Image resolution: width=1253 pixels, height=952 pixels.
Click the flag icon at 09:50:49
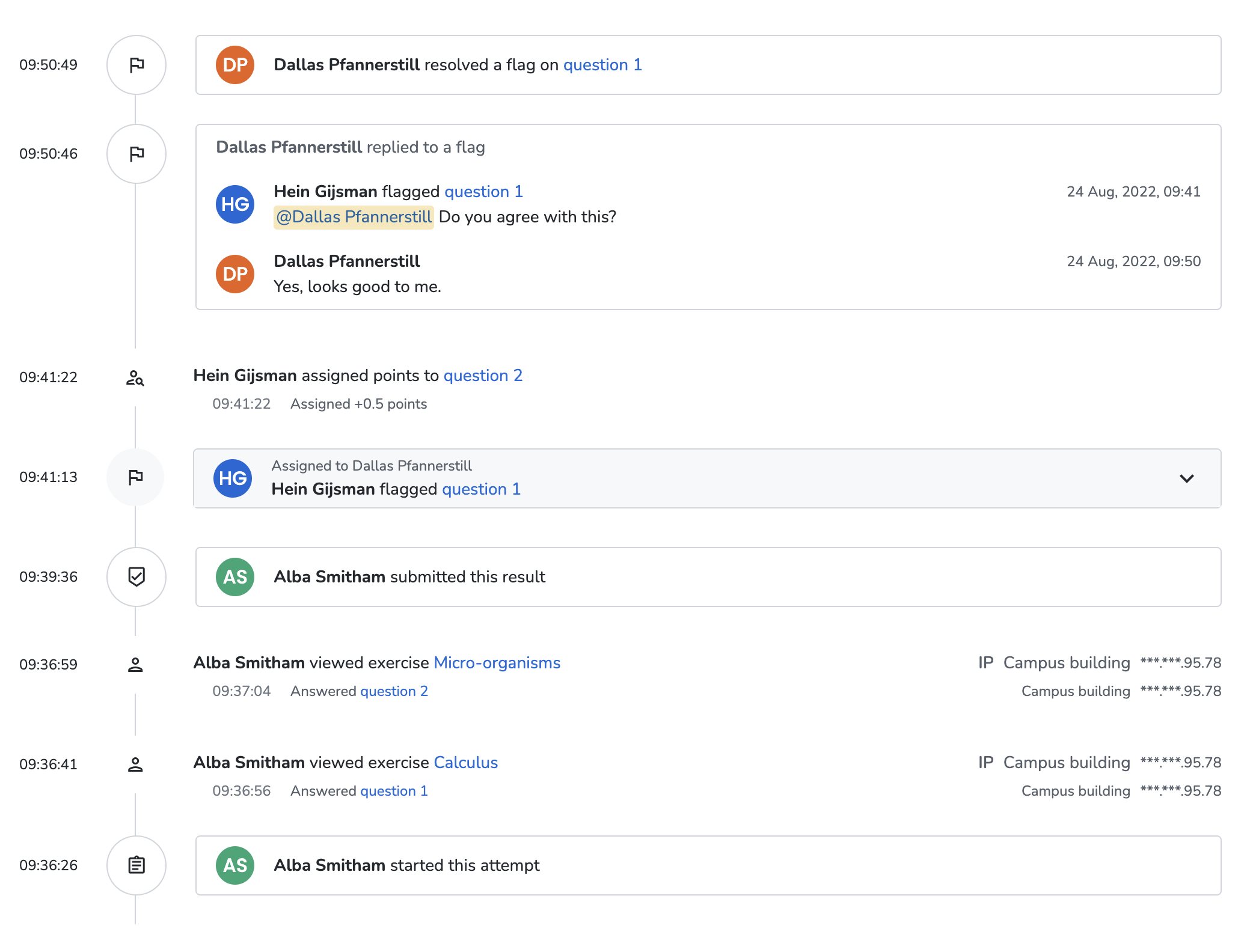pos(136,65)
